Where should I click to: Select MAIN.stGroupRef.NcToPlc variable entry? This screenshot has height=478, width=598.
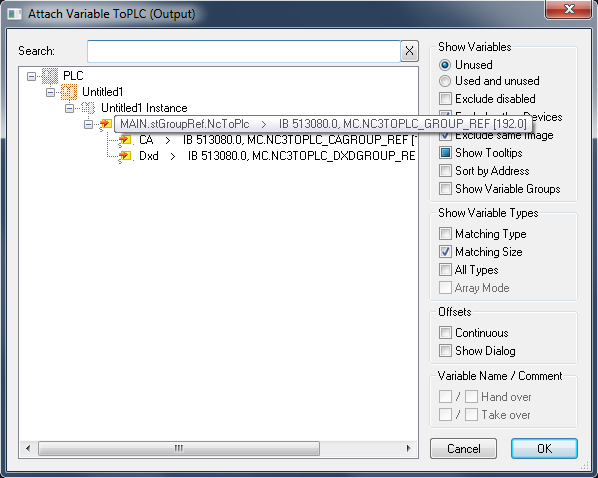click(323, 124)
